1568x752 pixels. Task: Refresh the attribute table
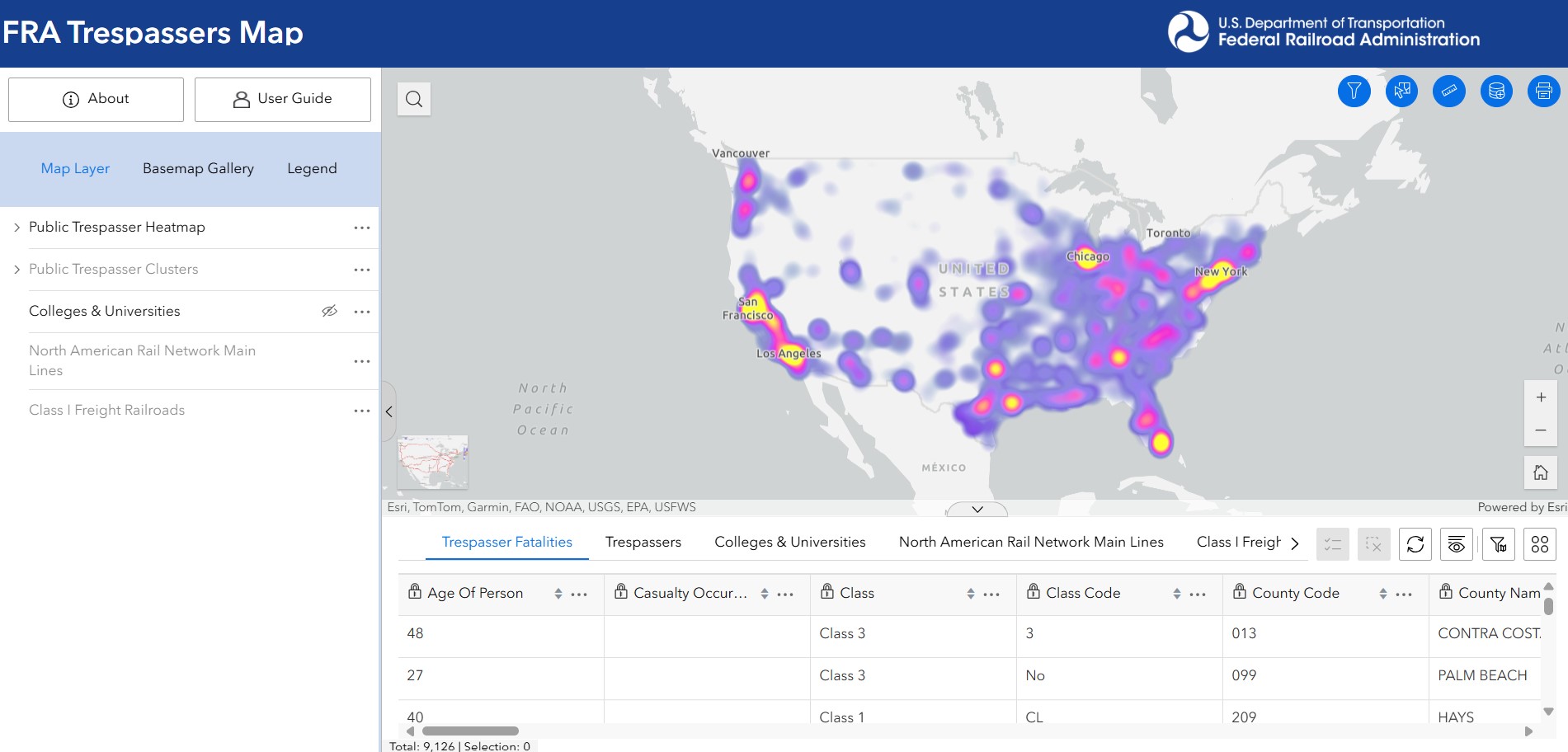click(1415, 544)
